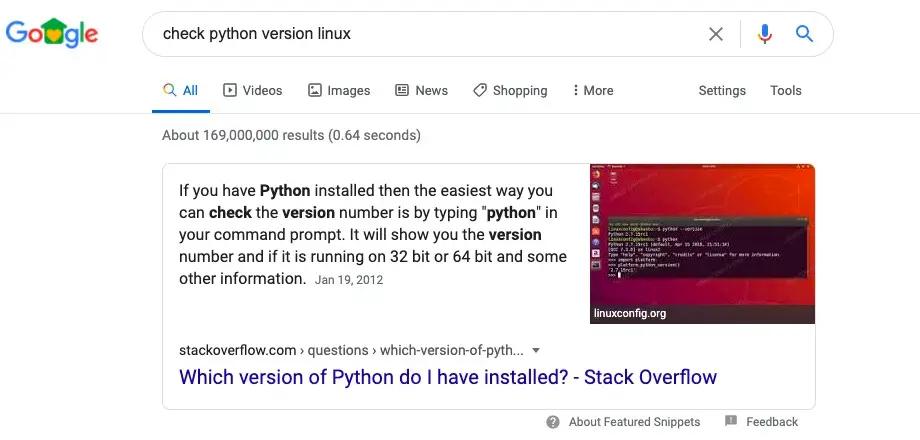This screenshot has height=440, width=920.
Task: Click the 'About 169,000,000 results' text
Action: tap(292, 136)
